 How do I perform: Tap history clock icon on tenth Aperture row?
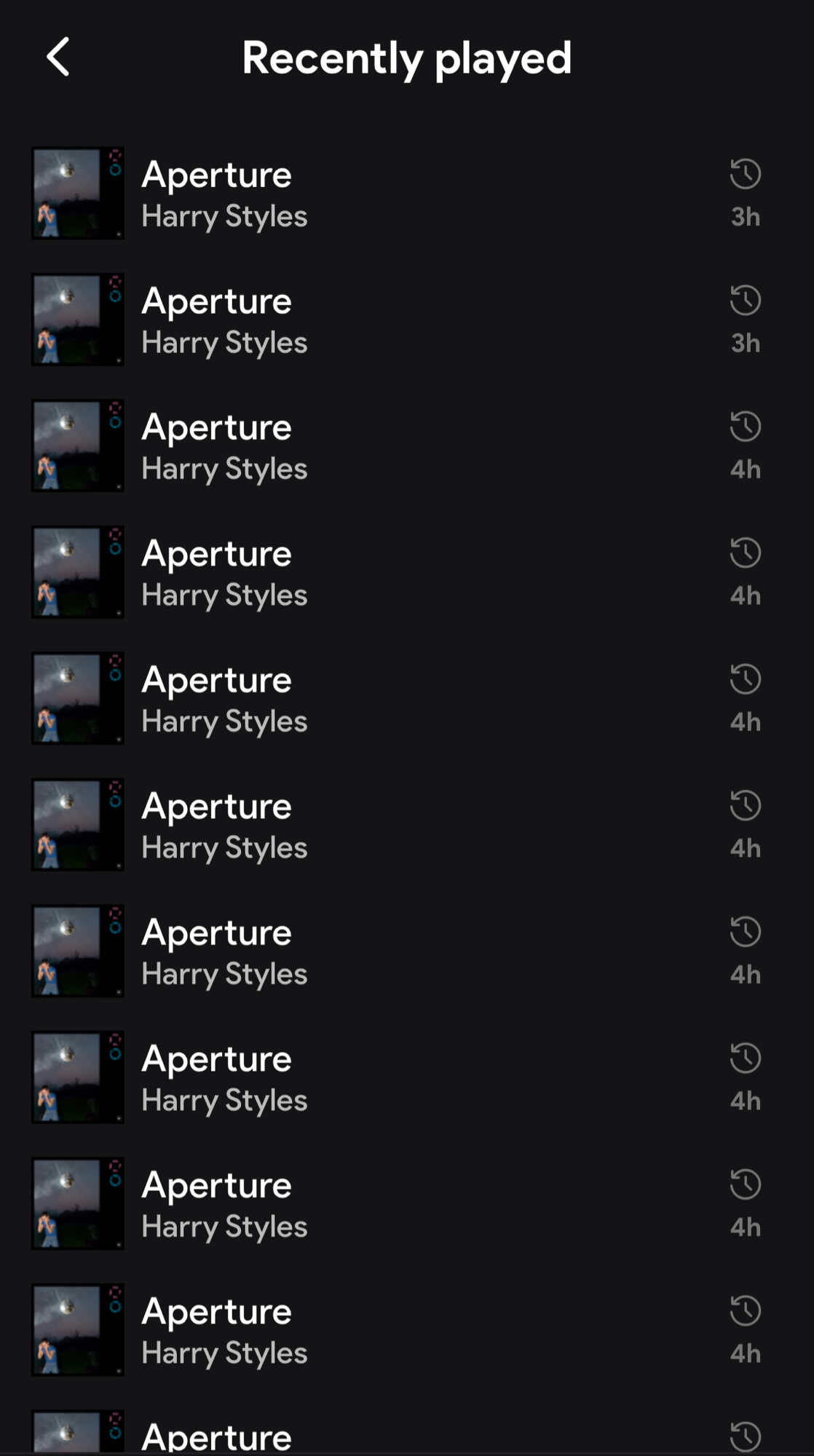click(x=745, y=1311)
